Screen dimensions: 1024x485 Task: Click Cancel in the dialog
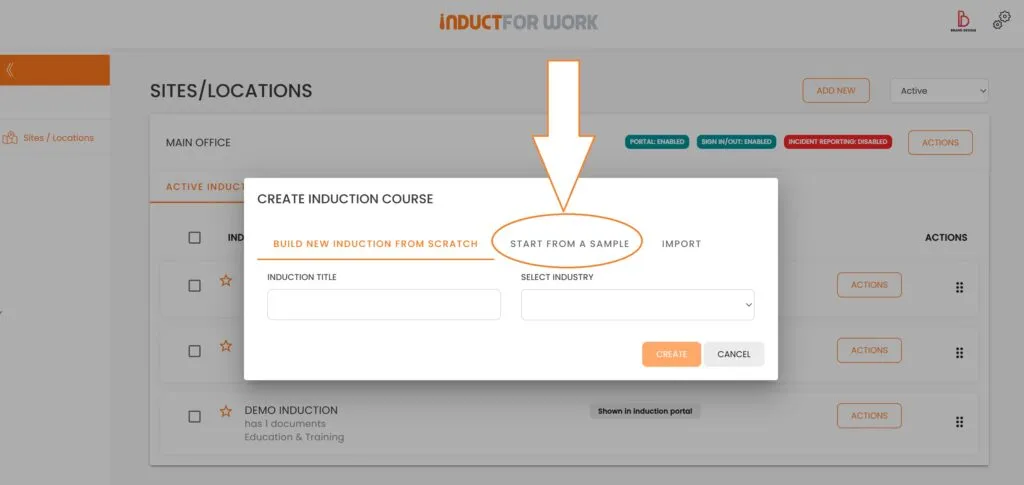coord(734,354)
